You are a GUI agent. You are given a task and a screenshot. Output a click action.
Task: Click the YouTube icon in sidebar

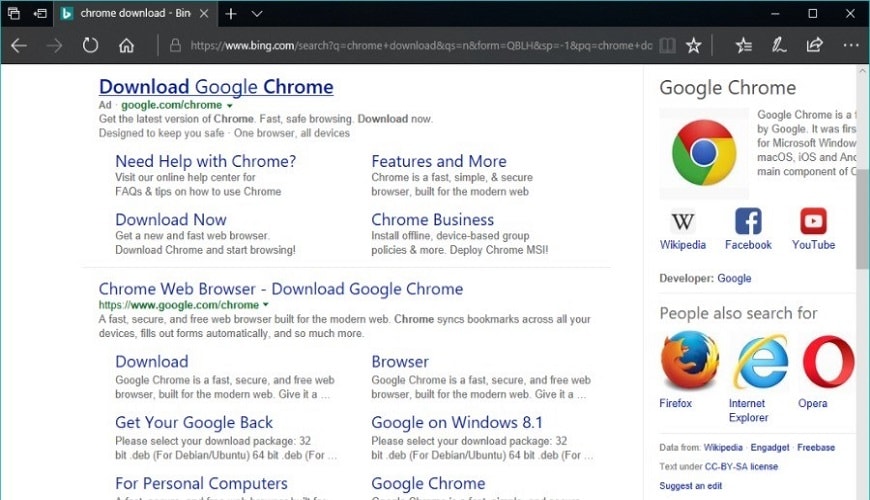pos(813,222)
